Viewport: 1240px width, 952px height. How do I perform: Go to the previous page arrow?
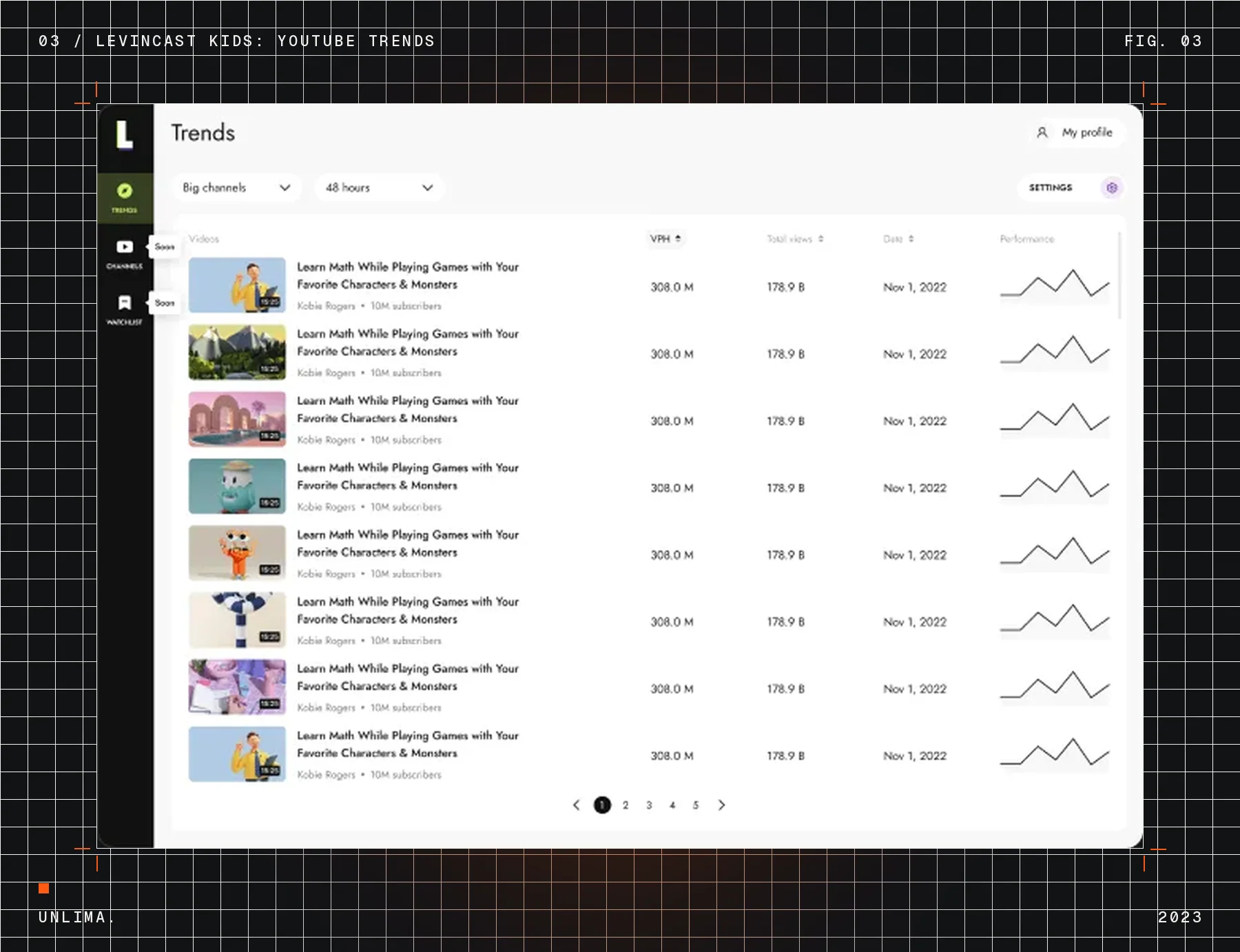coord(577,805)
